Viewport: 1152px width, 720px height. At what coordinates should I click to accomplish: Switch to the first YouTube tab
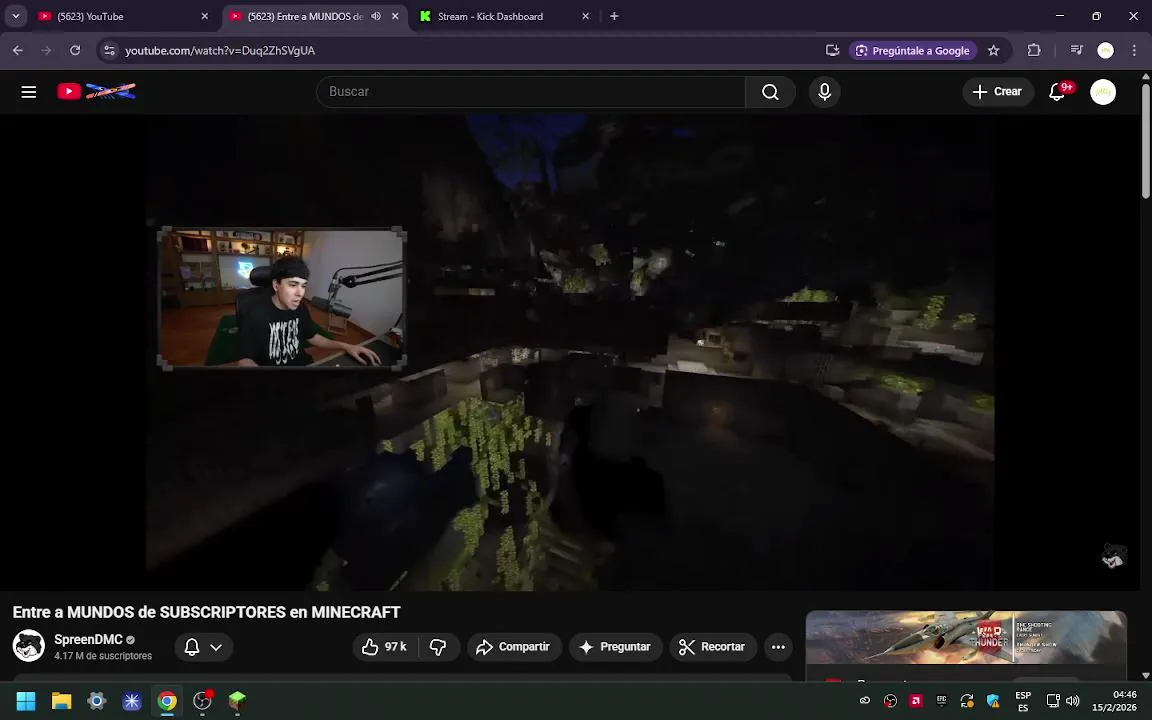(123, 16)
